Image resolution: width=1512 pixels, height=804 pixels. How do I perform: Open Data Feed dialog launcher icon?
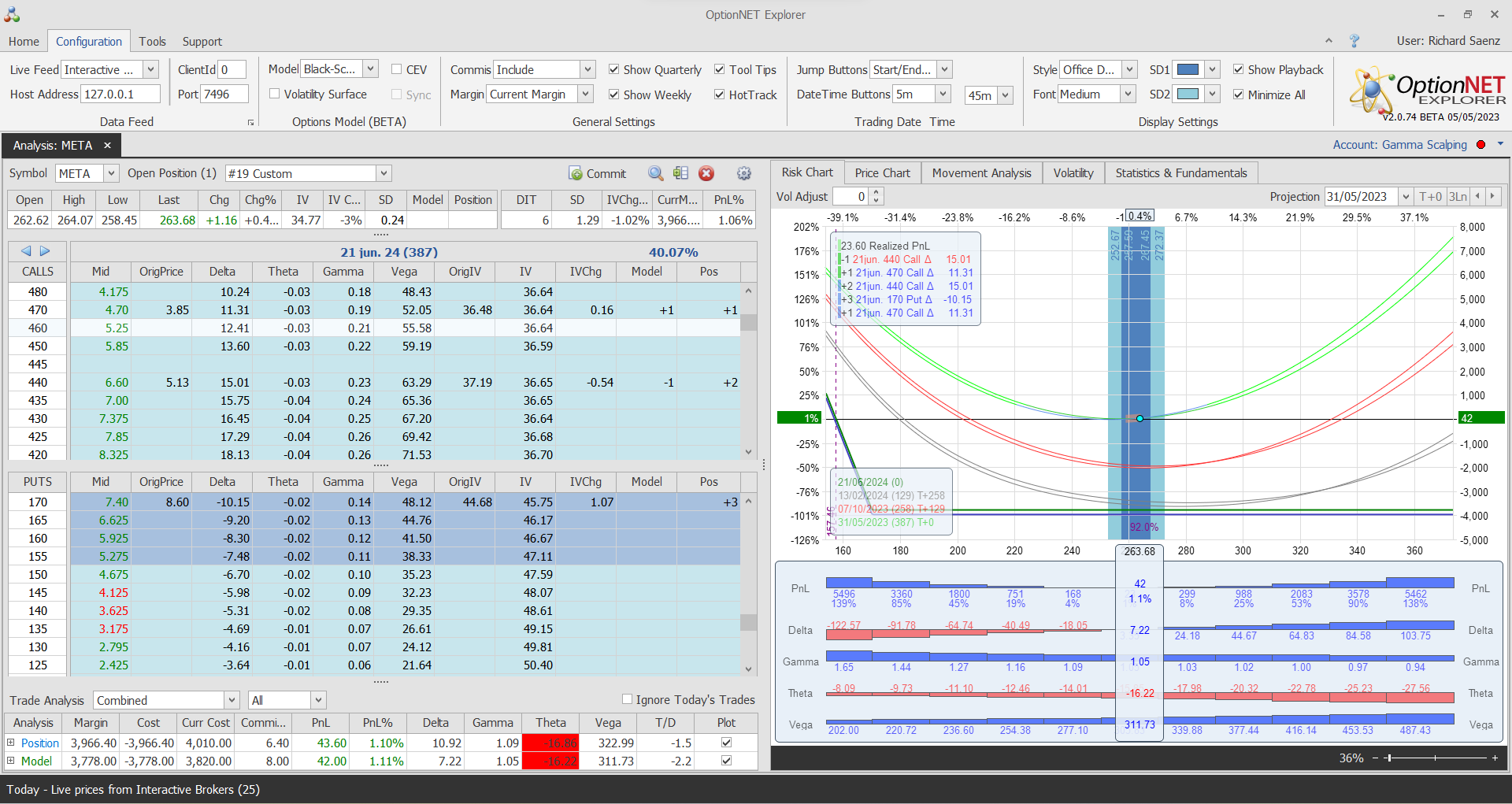(251, 122)
